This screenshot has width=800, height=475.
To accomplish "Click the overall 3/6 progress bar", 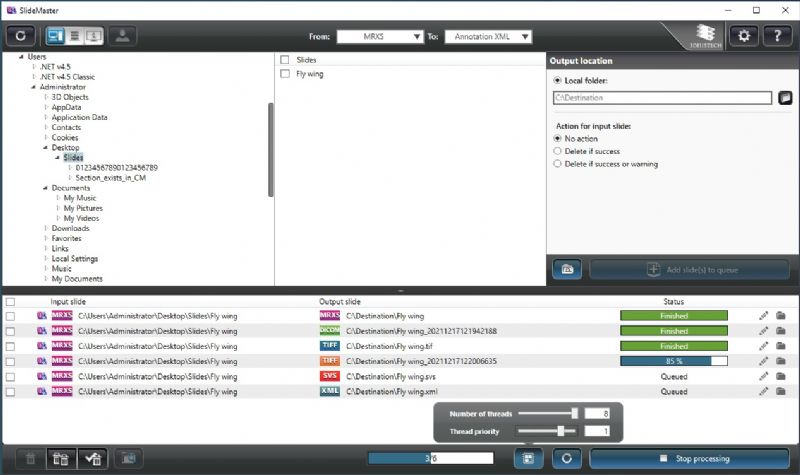I will (431, 458).
